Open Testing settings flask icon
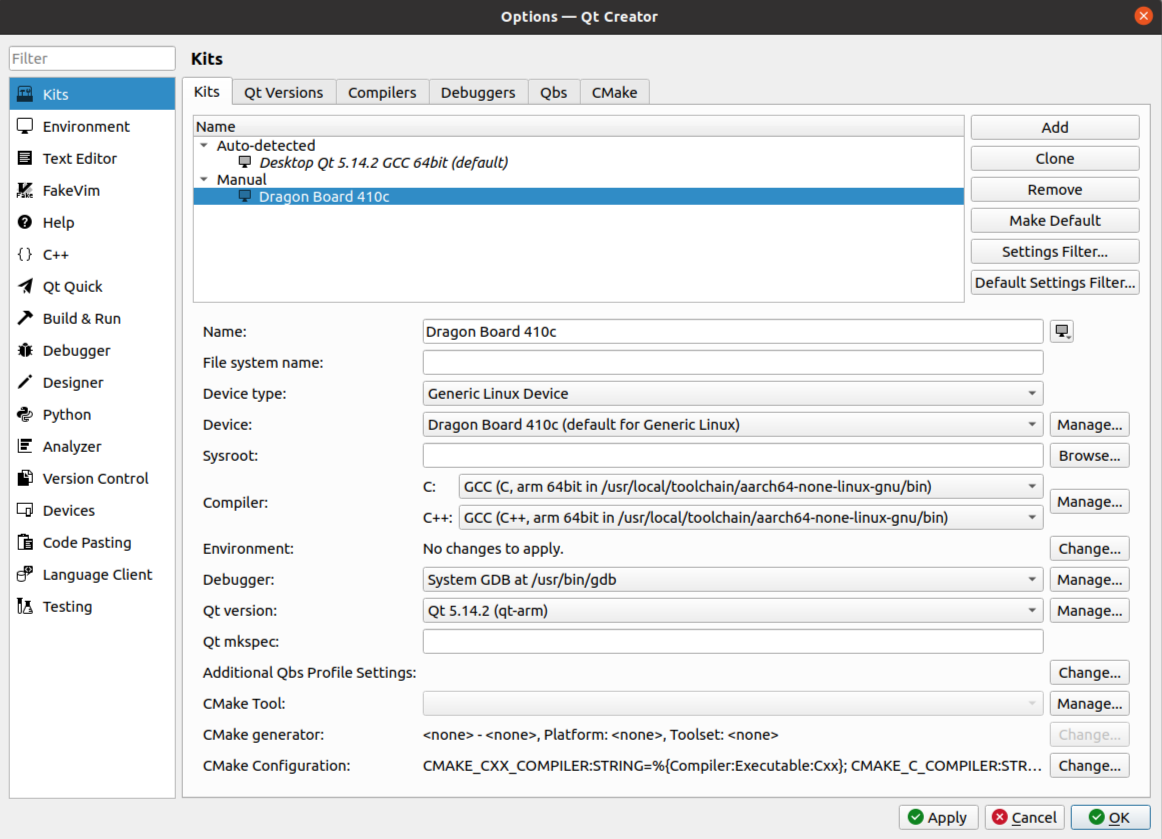This screenshot has width=1162, height=839. [x=25, y=606]
